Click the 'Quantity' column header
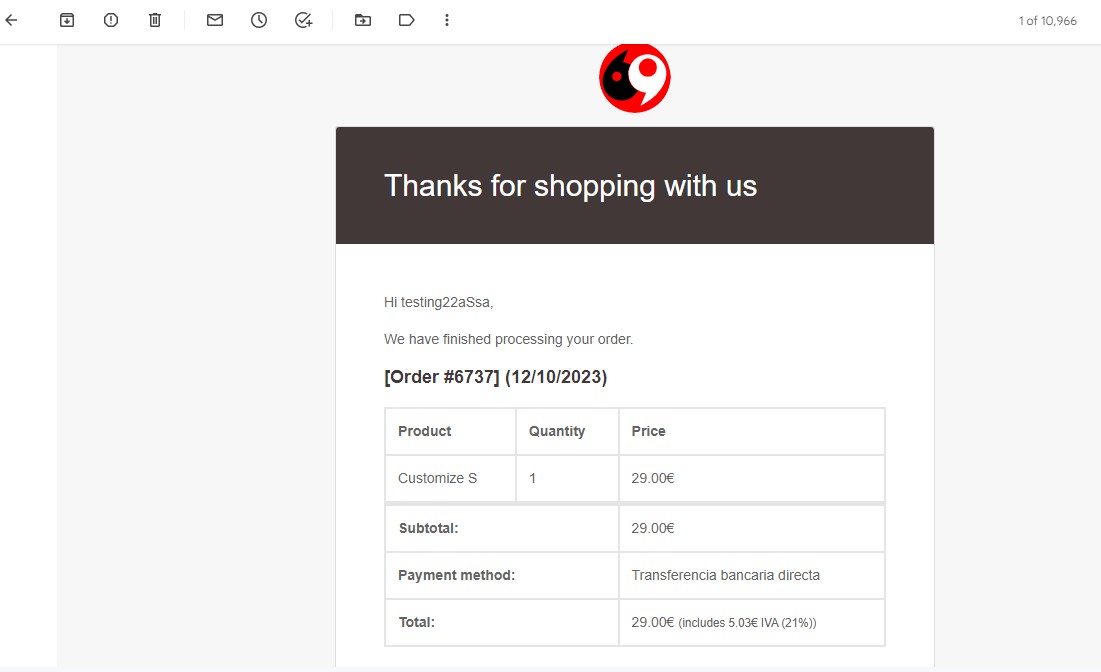 point(557,431)
